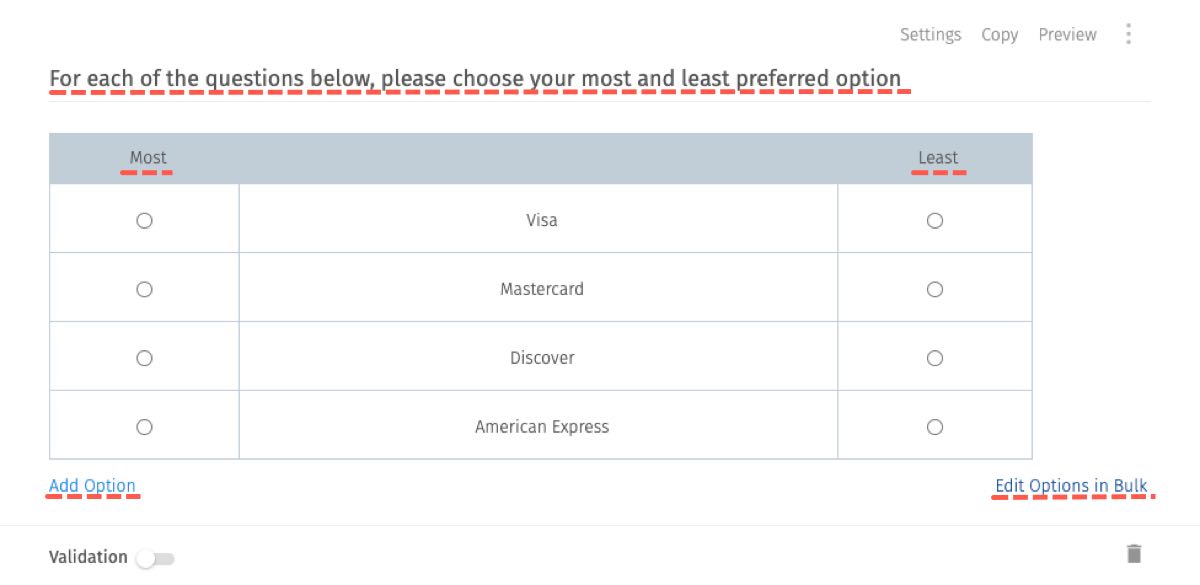Select the Most option for Discover
1200x585 pixels.
pos(143,357)
